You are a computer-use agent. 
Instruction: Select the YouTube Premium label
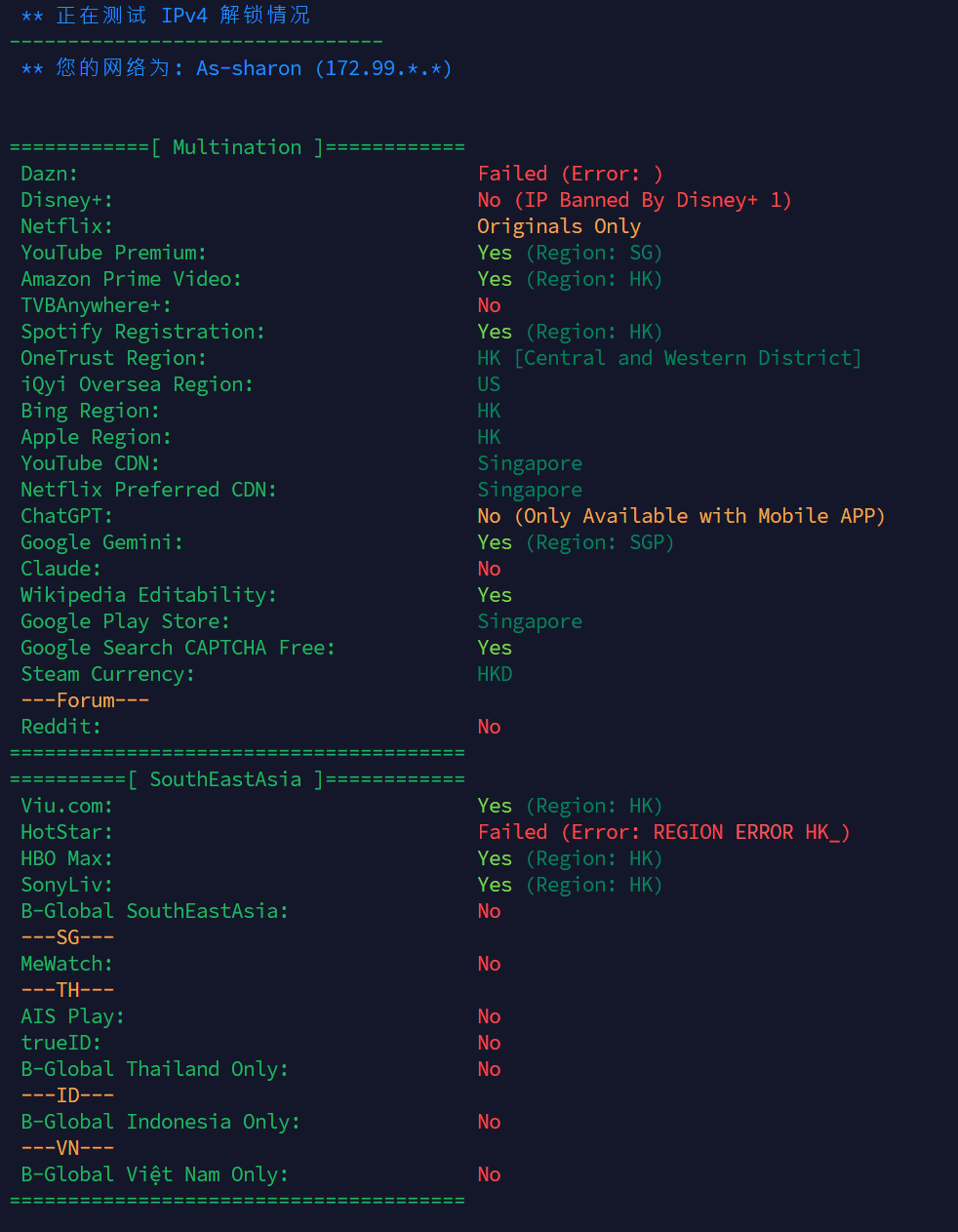click(114, 253)
